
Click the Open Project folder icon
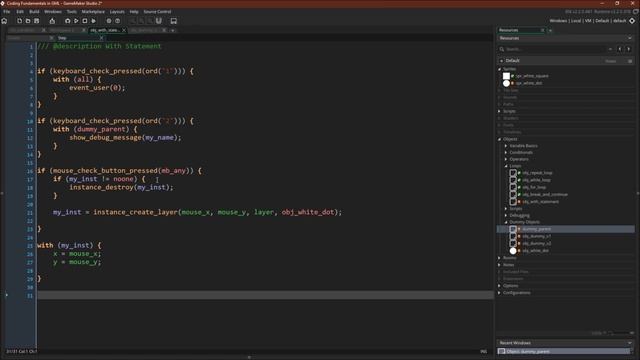pyautogui.click(x=28, y=21)
